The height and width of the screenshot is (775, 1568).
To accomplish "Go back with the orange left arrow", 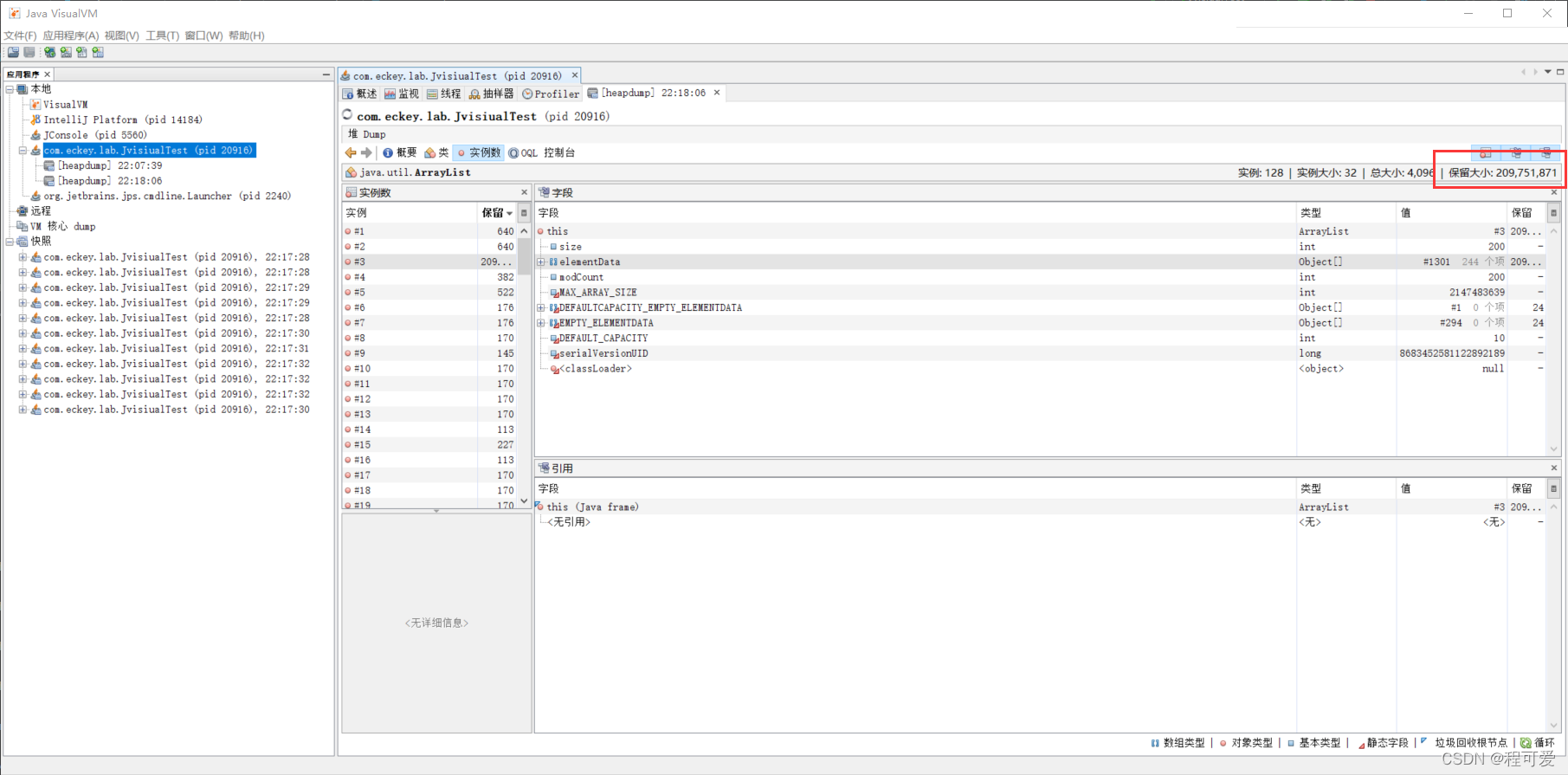I will coord(351,152).
